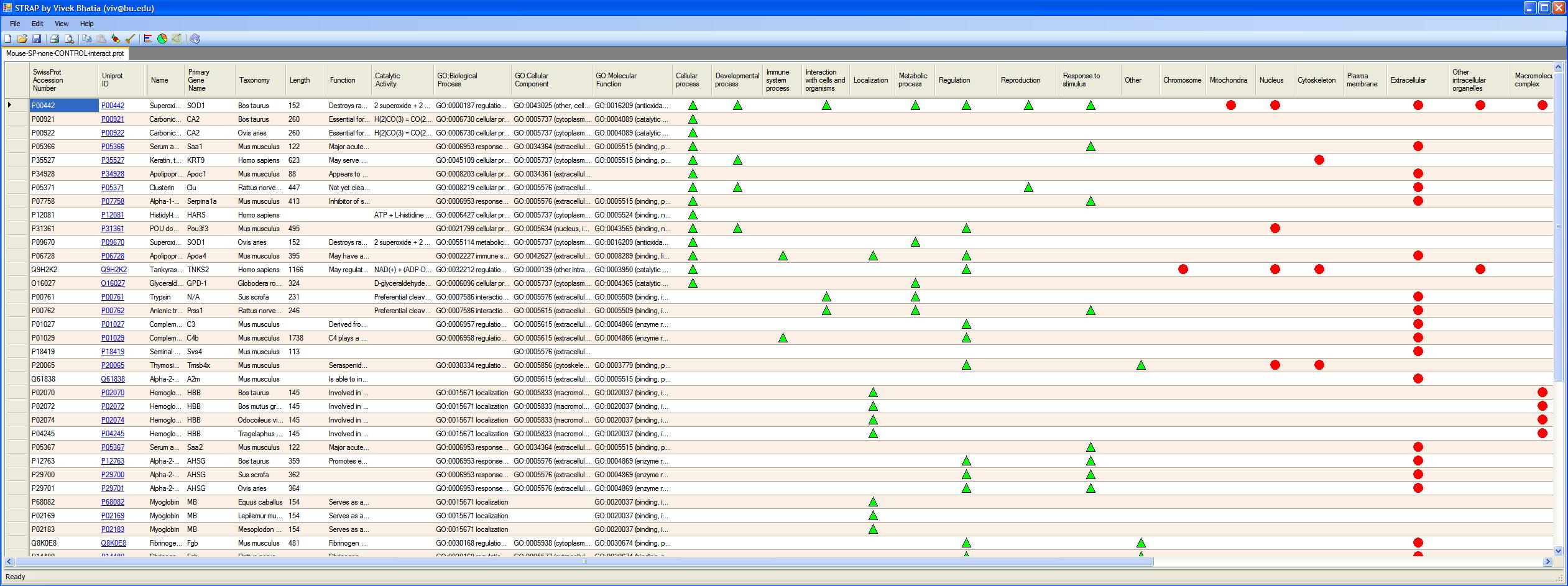Image resolution: width=1568 pixels, height=586 pixels.
Task: Click the green Regulation triangle in P01027 row
Action: [966, 324]
